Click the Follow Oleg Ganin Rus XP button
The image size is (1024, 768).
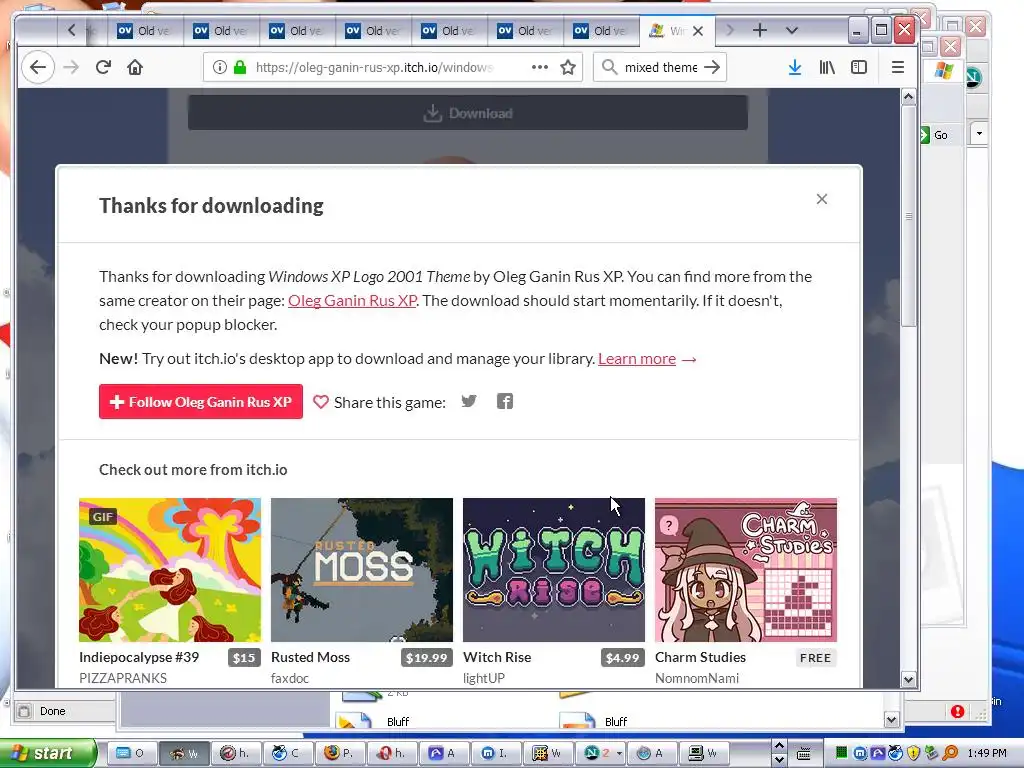(x=200, y=402)
